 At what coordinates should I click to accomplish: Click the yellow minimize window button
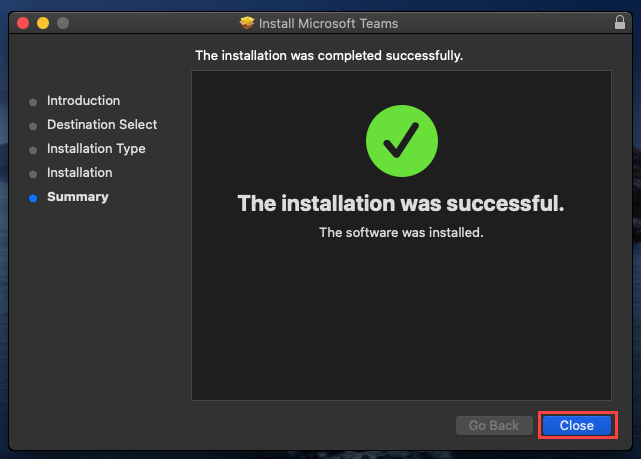(43, 23)
